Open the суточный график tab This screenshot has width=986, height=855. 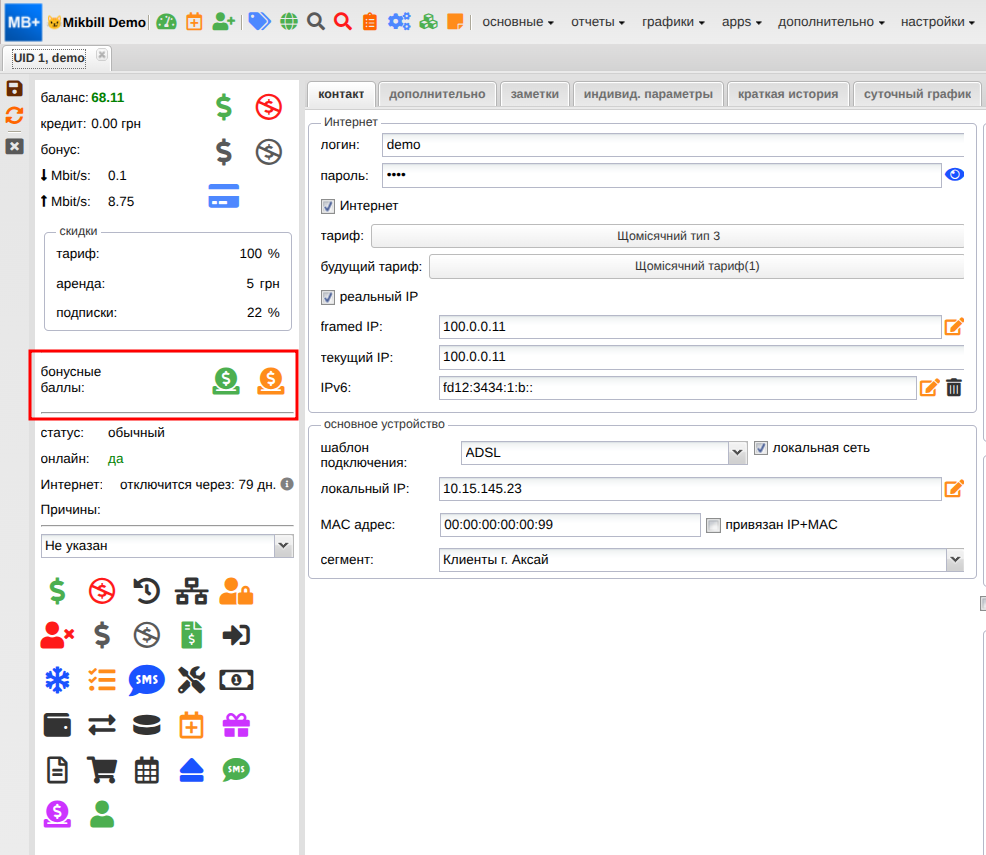tap(917, 94)
